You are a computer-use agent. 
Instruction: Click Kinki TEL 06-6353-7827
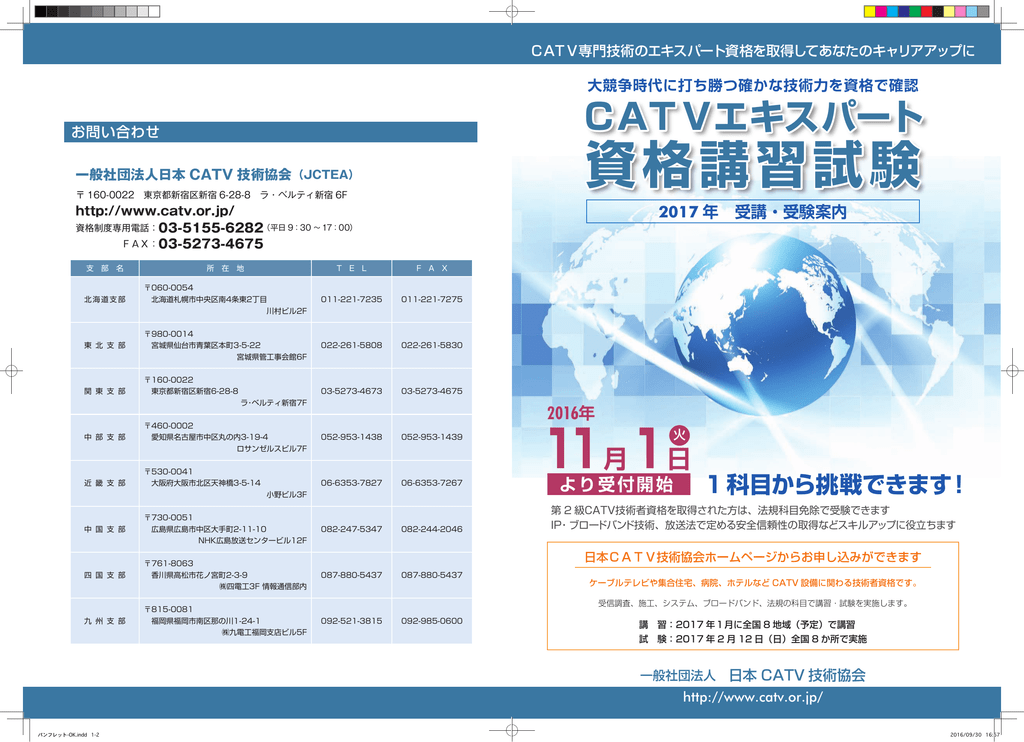point(351,483)
